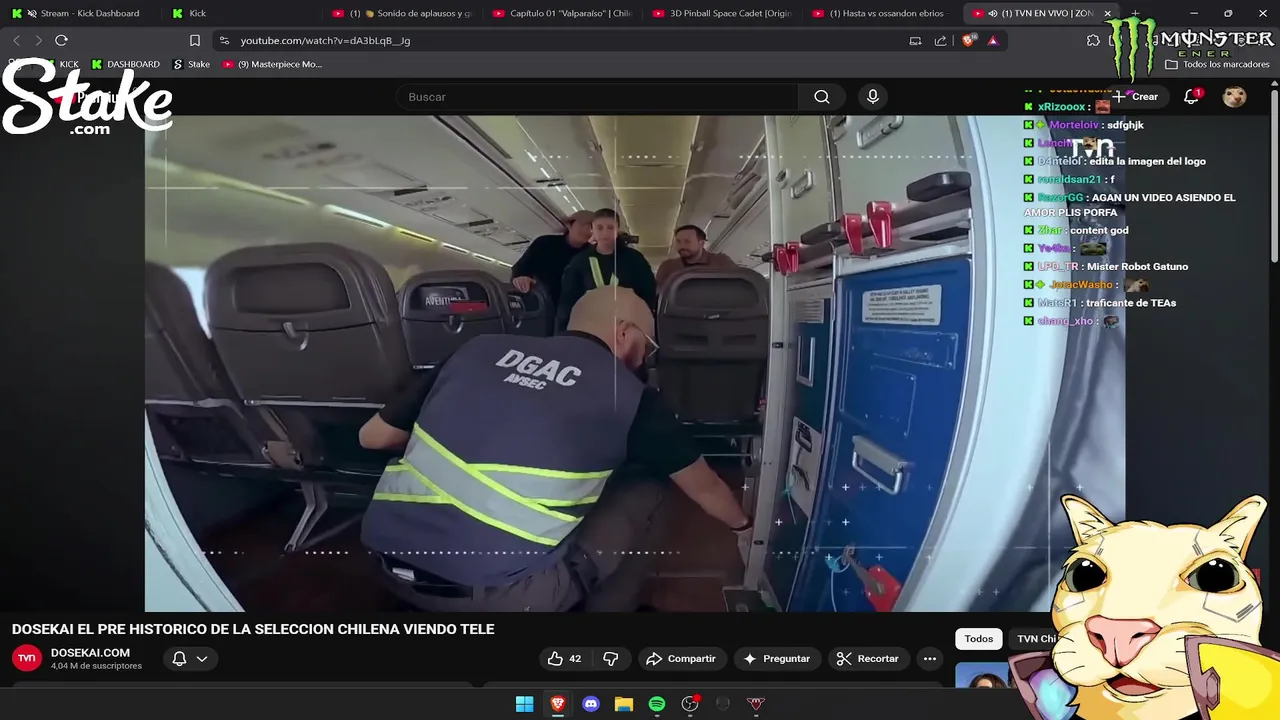Open site settings icon in the address bar
The height and width of the screenshot is (720, 1280).
pos(224,40)
